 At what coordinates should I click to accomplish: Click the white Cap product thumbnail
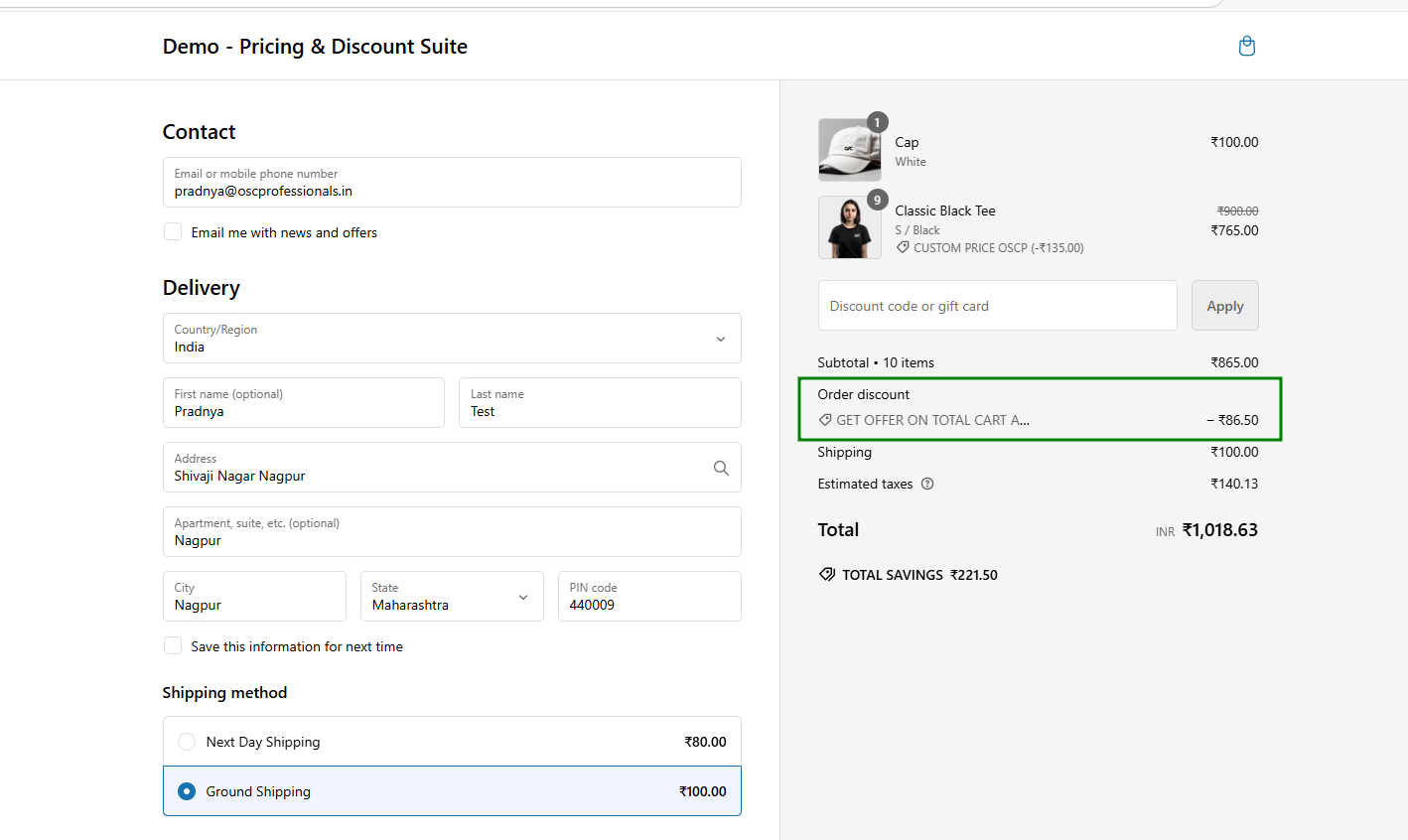pyautogui.click(x=849, y=150)
